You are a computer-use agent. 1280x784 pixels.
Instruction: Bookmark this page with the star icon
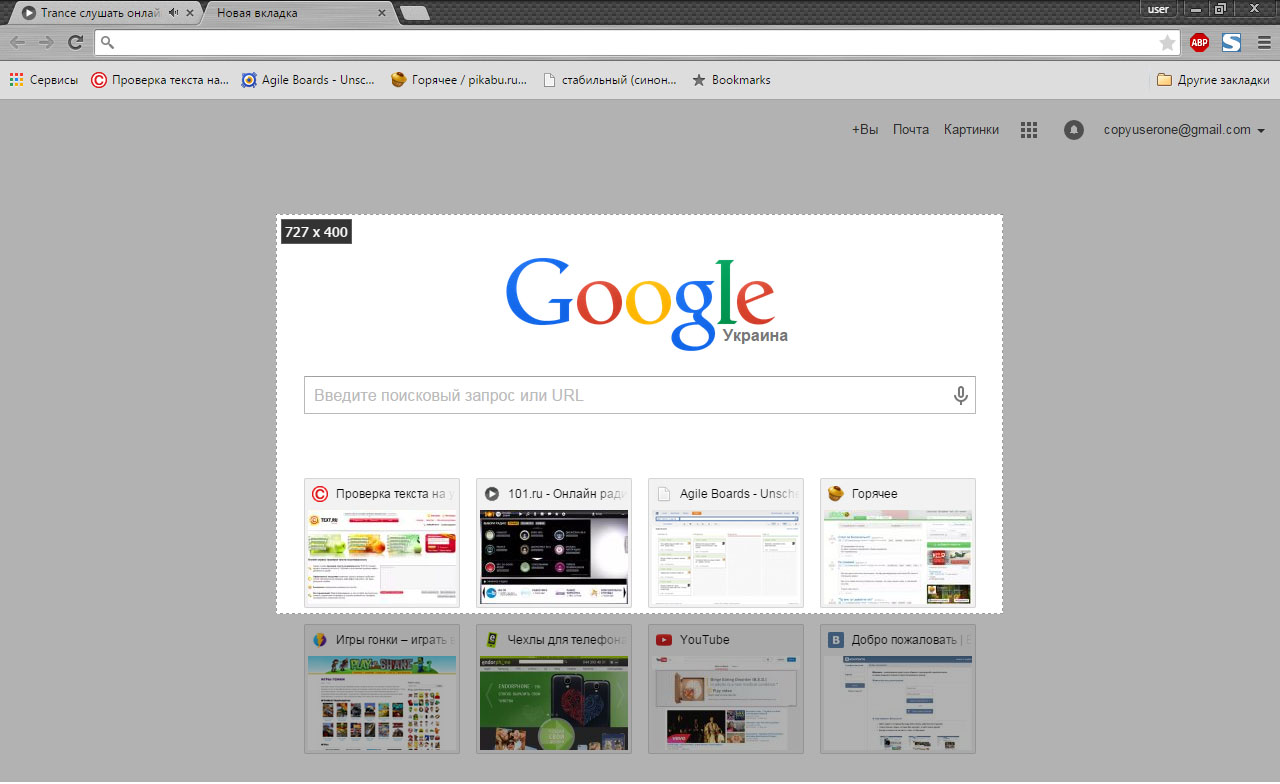click(1167, 42)
